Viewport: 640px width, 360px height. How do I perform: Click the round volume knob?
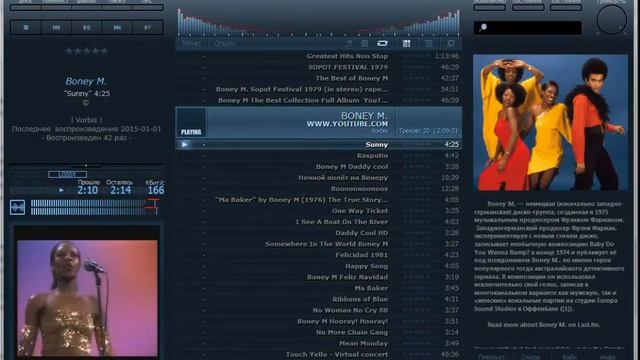coord(611,20)
